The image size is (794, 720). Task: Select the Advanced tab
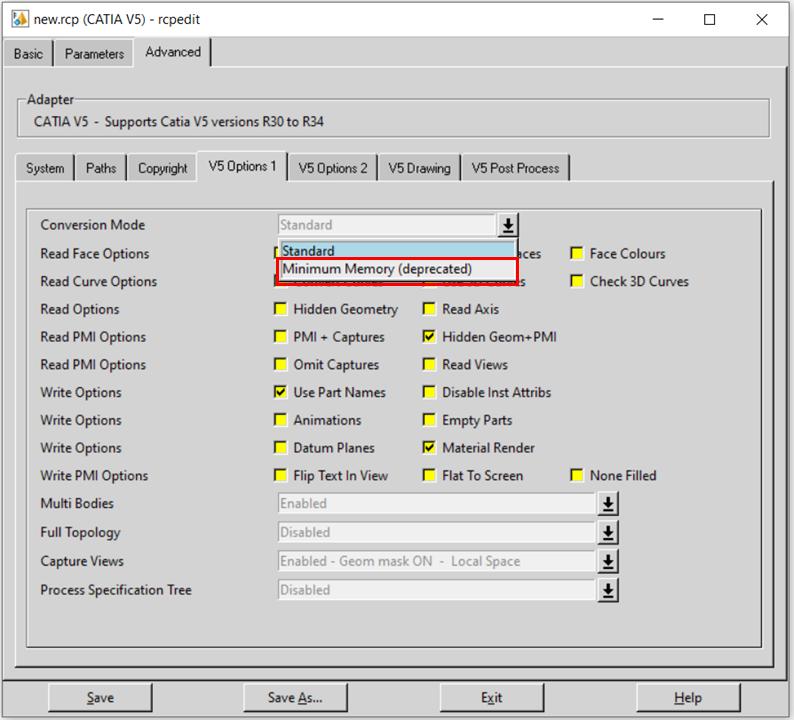(x=173, y=52)
